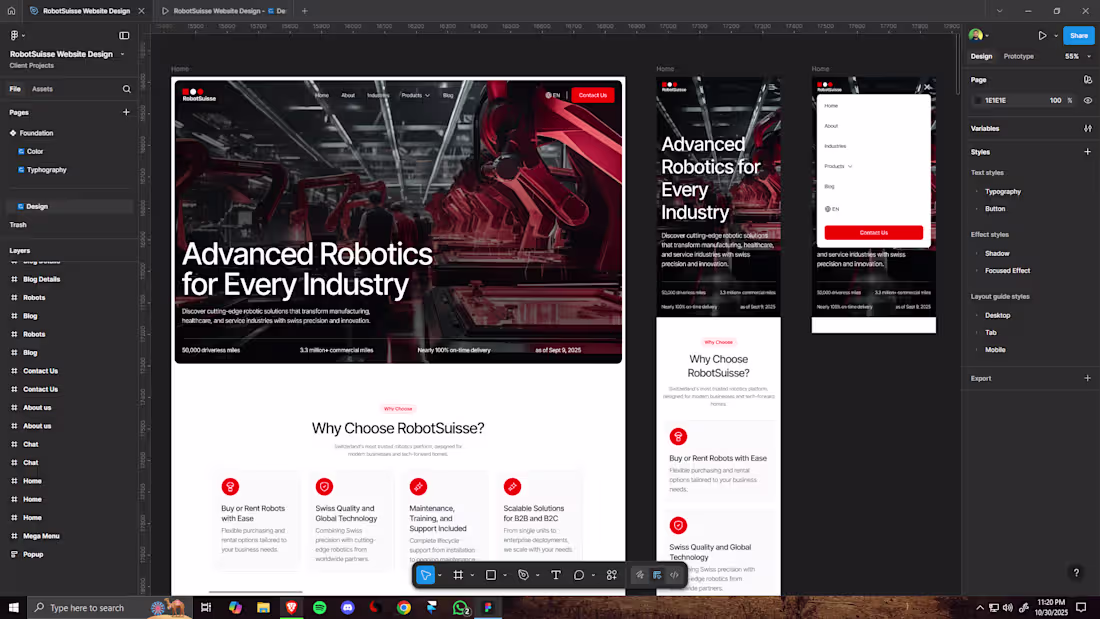Toggle visibility of the page background color
1100x619 pixels.
(1088, 100)
